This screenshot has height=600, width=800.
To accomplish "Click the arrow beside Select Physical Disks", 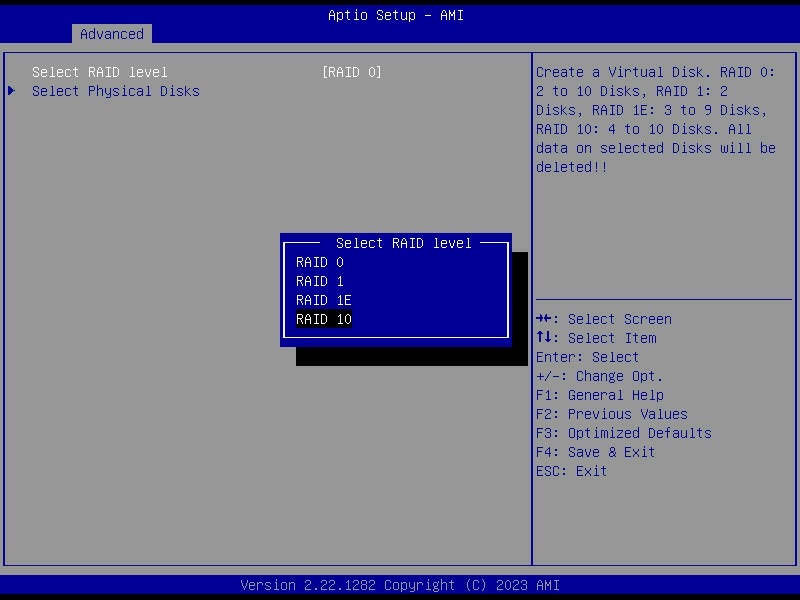I will coord(12,91).
